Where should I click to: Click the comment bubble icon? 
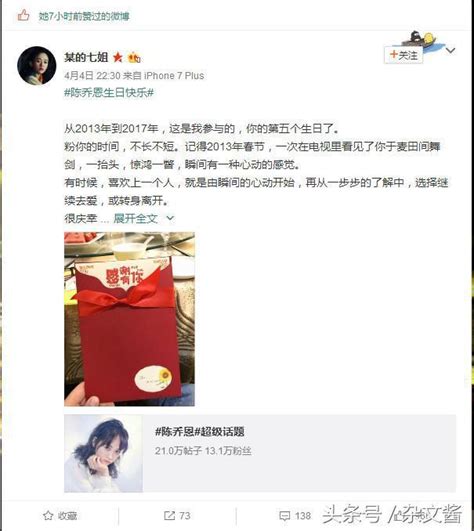[x=284, y=516]
